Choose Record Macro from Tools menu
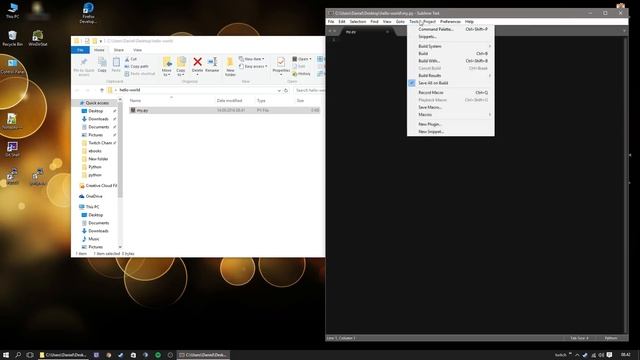Screen dimensions: 640x360 (x=451, y=93)
